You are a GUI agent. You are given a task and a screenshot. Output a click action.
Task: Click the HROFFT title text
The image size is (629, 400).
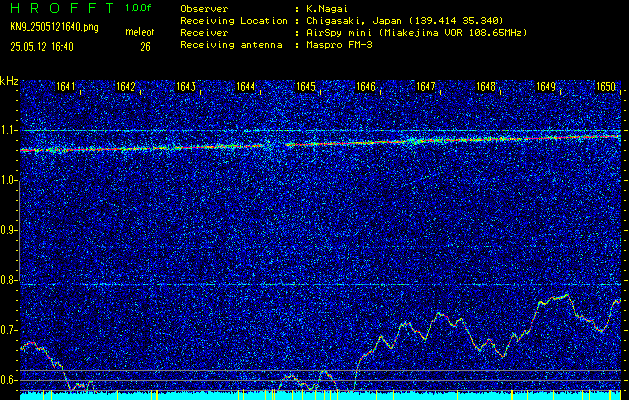pos(63,8)
